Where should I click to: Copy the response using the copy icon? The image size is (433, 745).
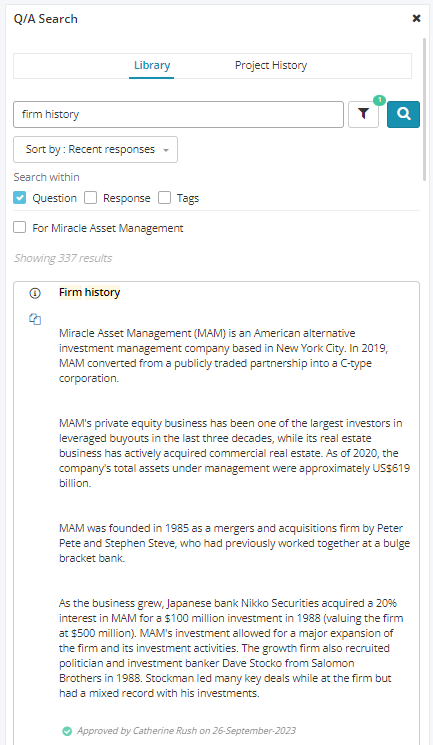click(35, 319)
